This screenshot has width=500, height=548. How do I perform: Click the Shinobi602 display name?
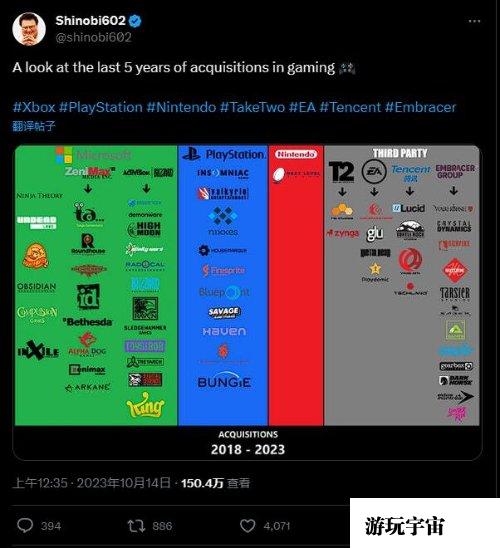[x=90, y=21]
